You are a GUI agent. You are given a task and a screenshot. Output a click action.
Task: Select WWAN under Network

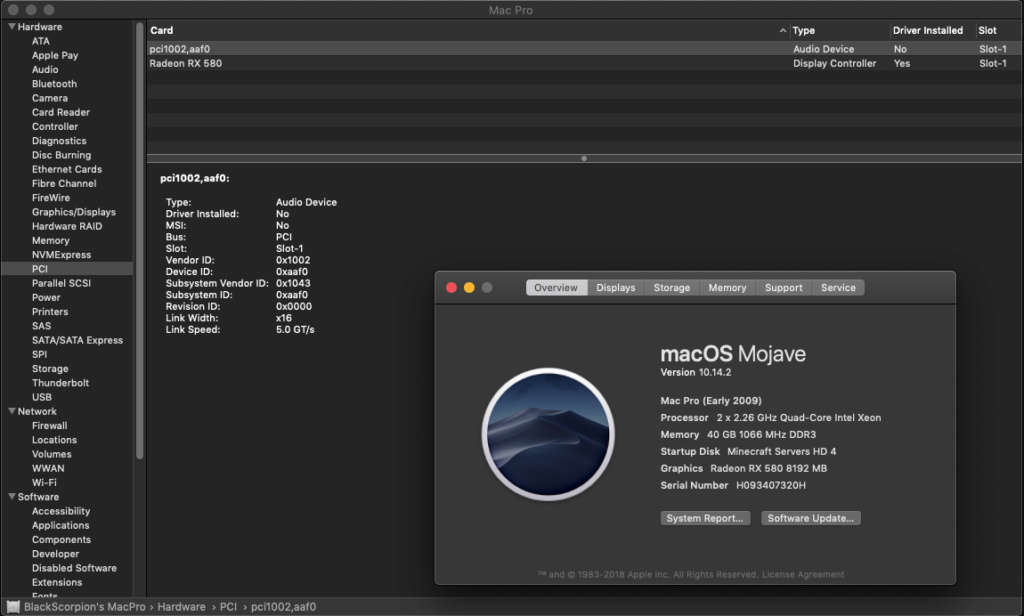tap(48, 468)
